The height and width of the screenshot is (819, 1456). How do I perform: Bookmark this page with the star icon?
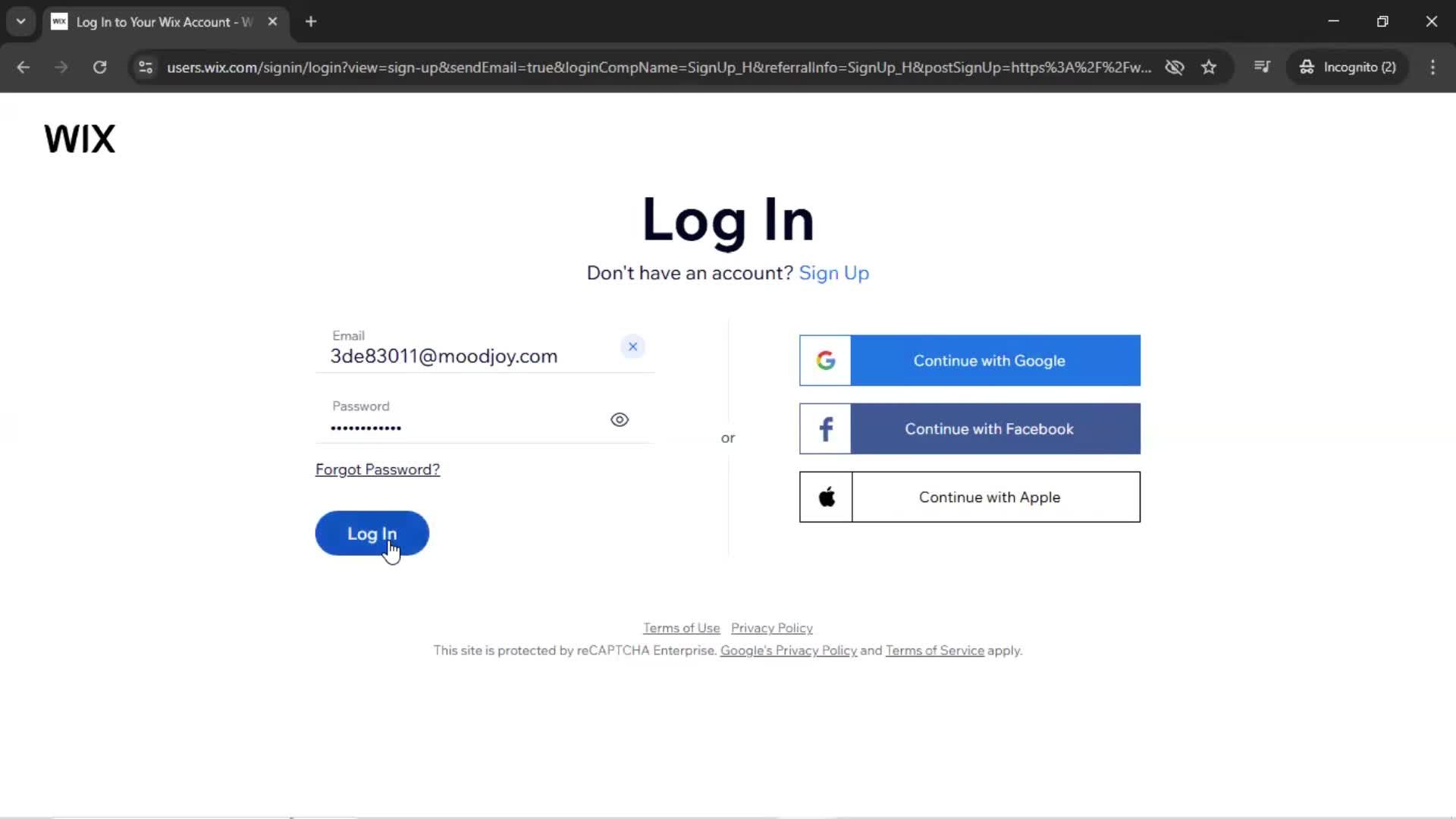pyautogui.click(x=1209, y=67)
